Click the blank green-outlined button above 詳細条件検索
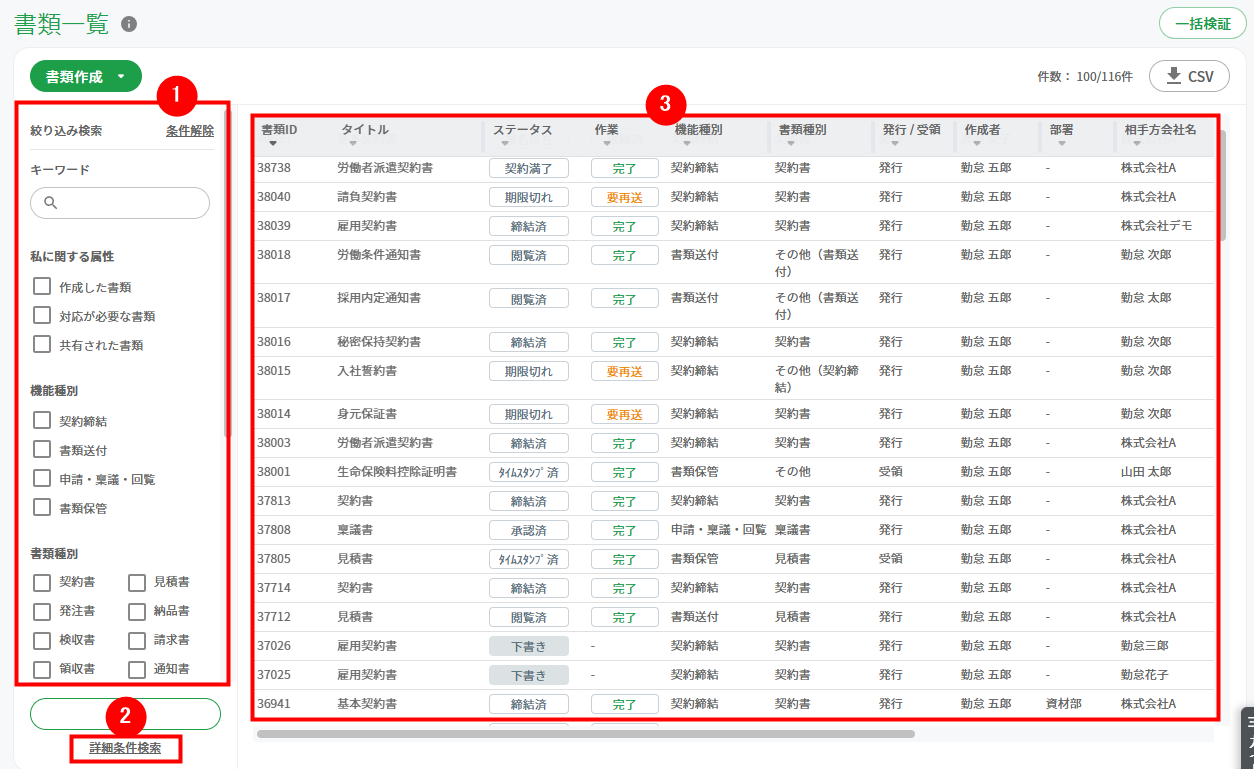1254x769 pixels. (125, 714)
